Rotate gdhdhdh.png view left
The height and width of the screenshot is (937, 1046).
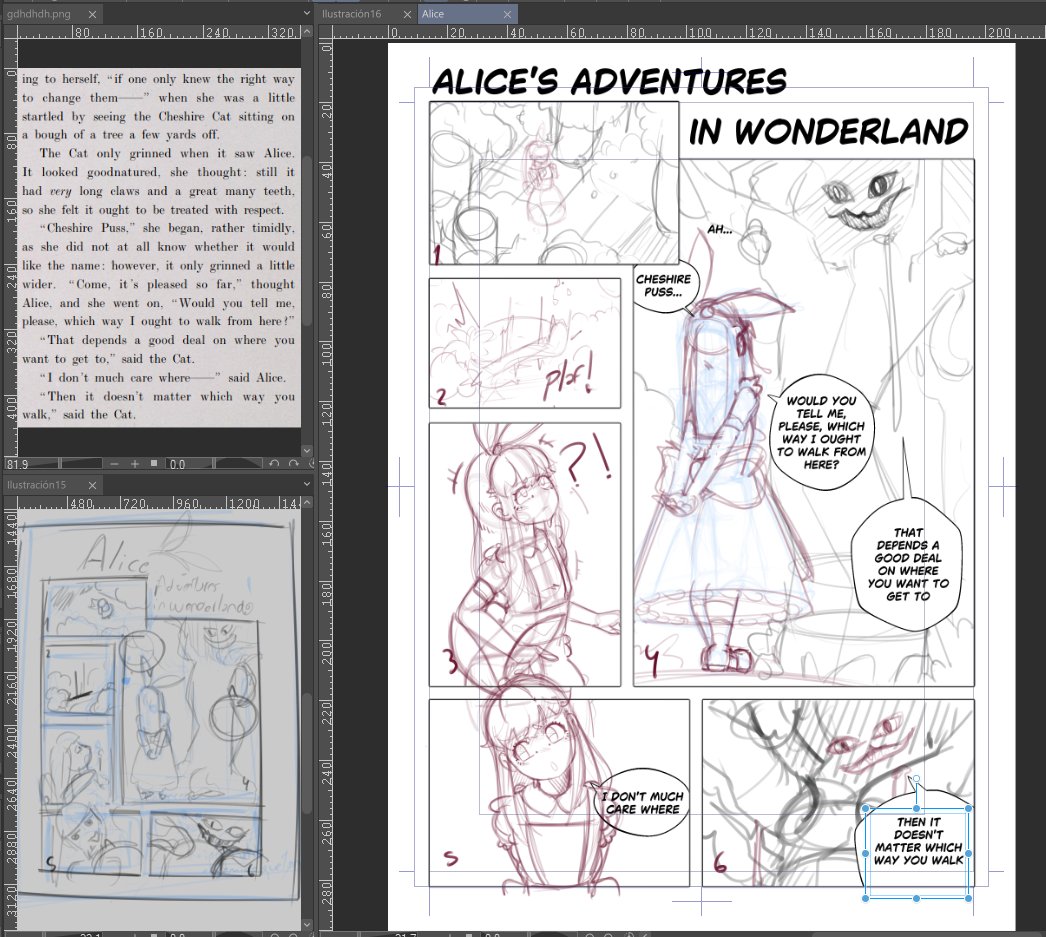pos(274,463)
